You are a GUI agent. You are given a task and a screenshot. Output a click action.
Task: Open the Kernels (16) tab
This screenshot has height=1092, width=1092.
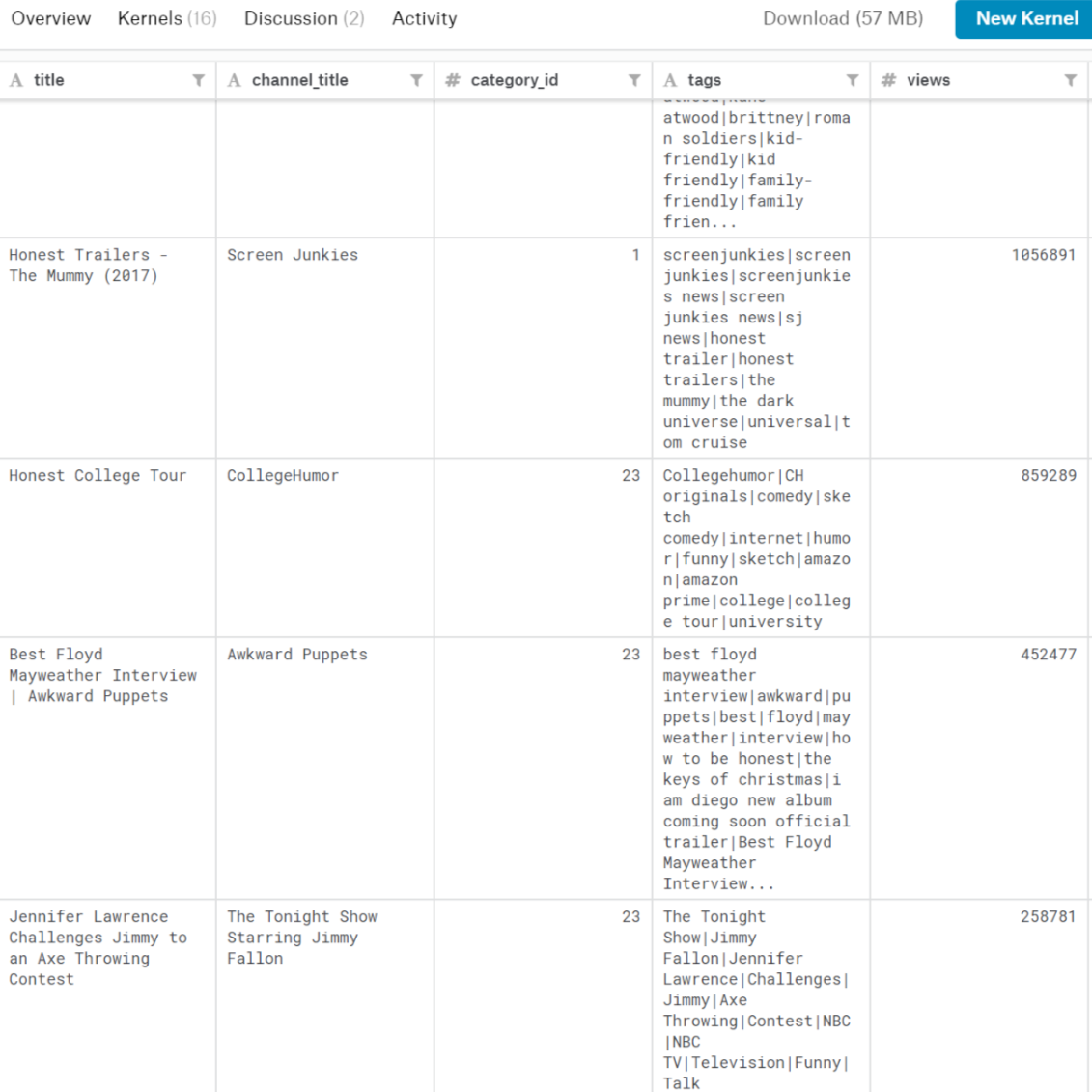coord(167,18)
